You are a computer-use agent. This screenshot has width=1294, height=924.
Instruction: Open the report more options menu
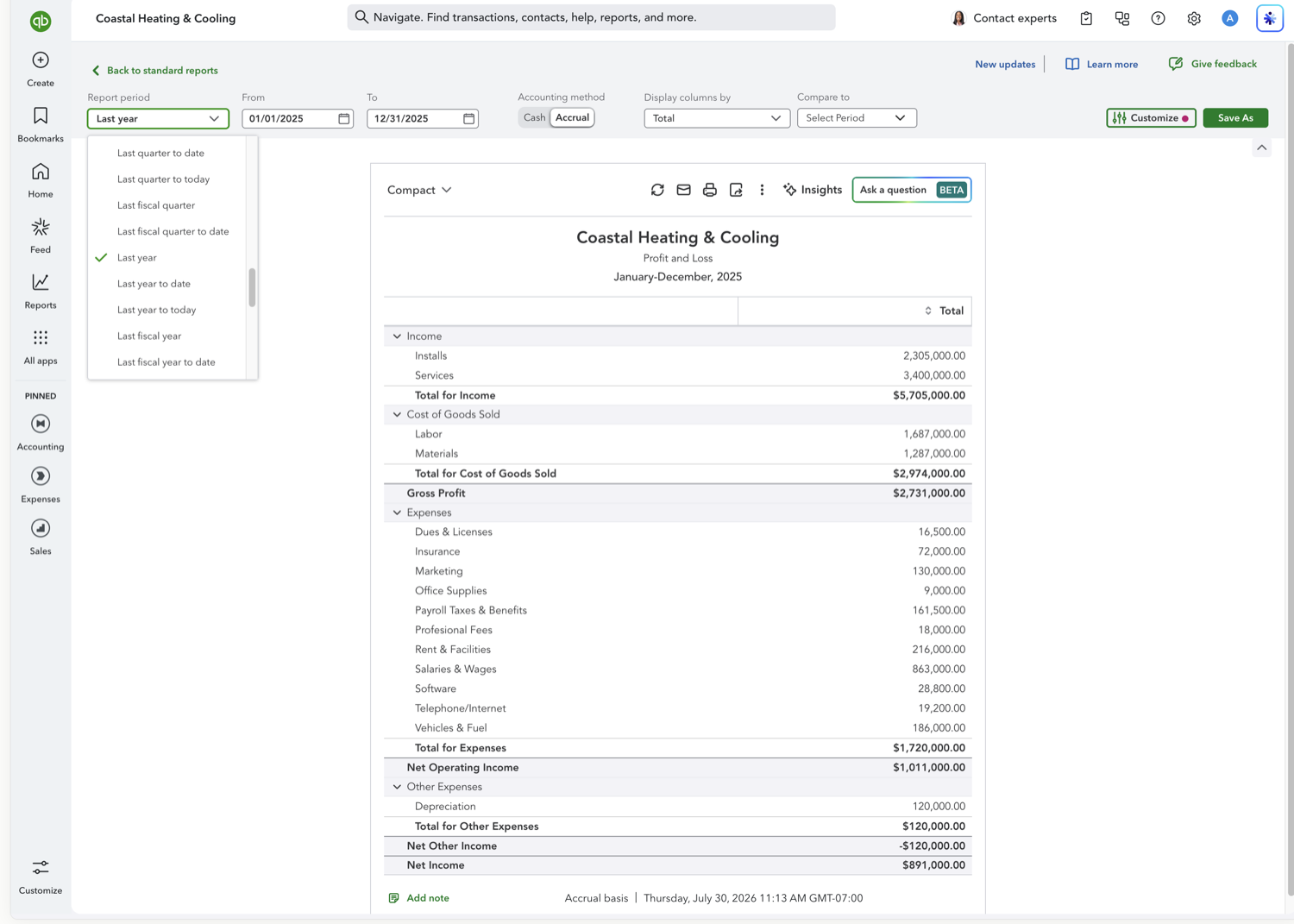[x=762, y=190]
